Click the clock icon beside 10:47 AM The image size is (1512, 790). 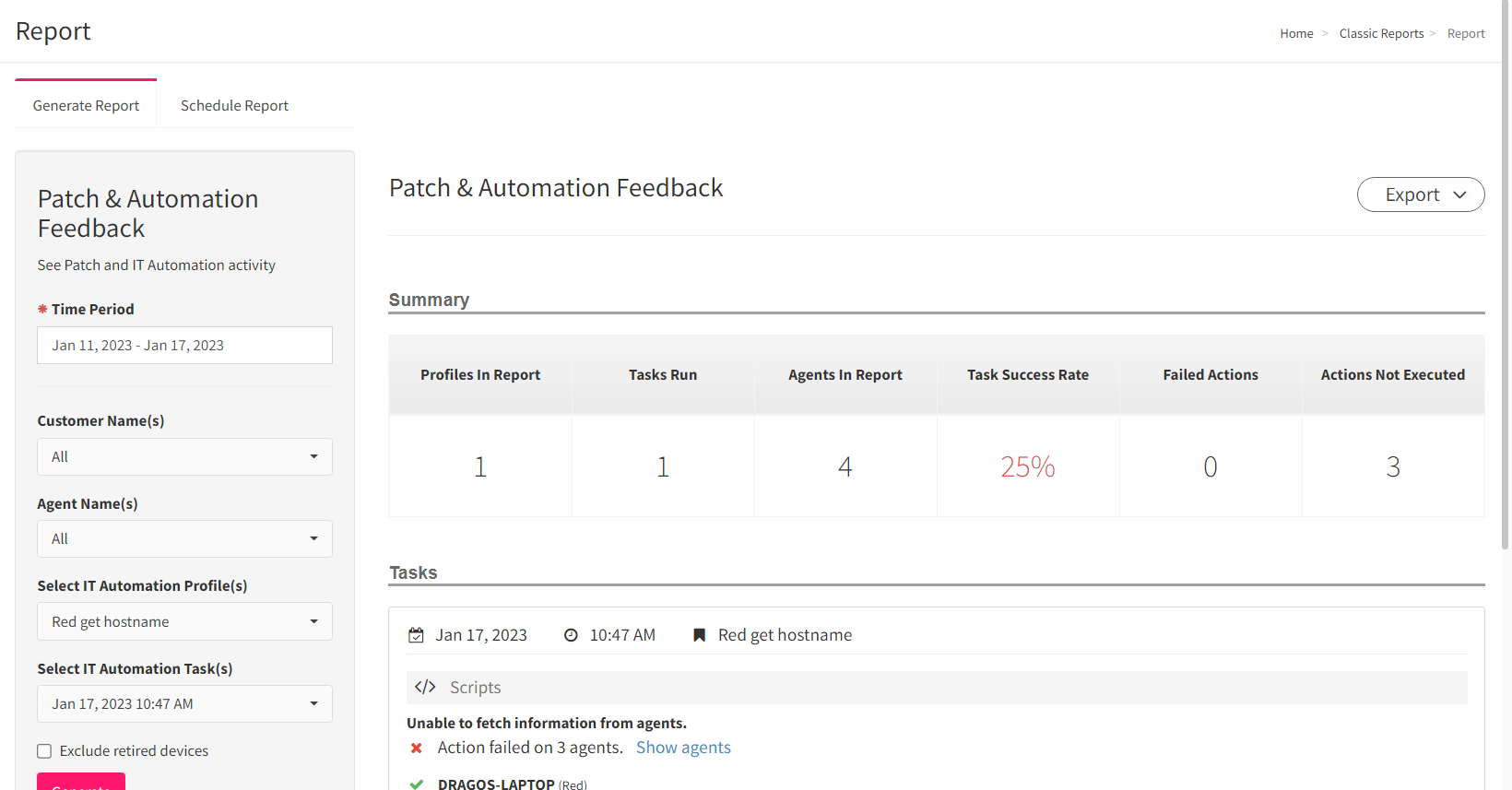click(571, 635)
